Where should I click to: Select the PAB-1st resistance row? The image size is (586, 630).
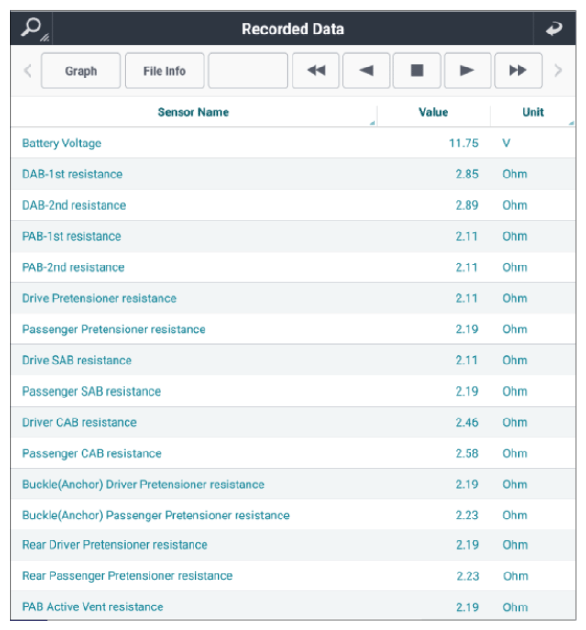coord(293,236)
